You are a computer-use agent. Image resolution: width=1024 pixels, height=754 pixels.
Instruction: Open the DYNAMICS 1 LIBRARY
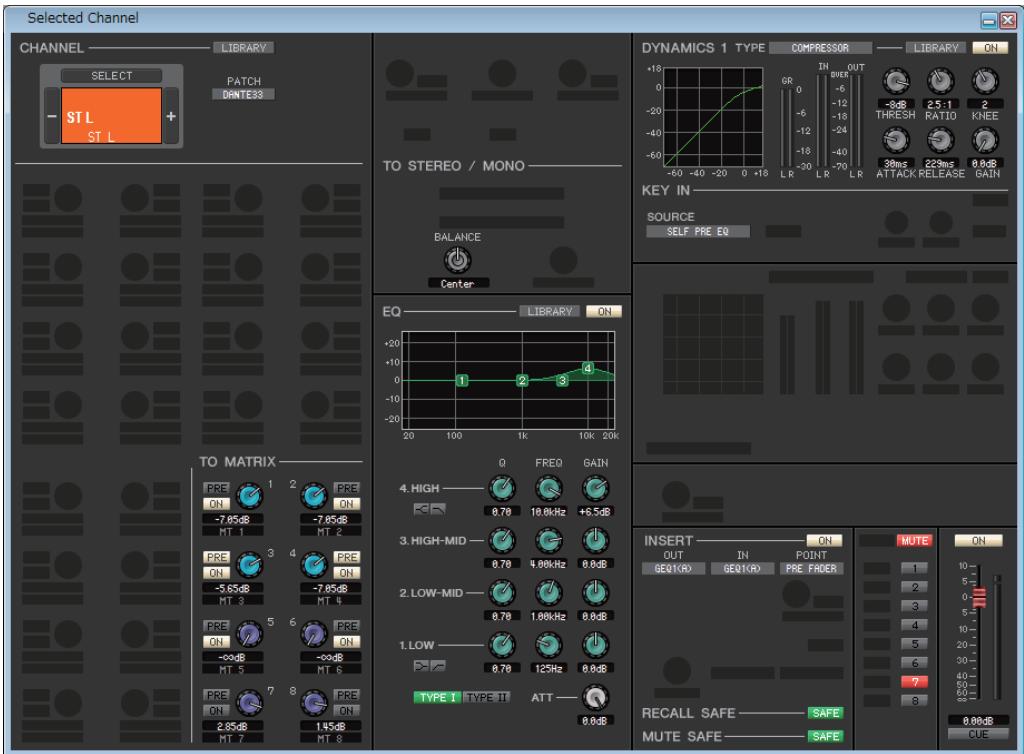(x=936, y=48)
